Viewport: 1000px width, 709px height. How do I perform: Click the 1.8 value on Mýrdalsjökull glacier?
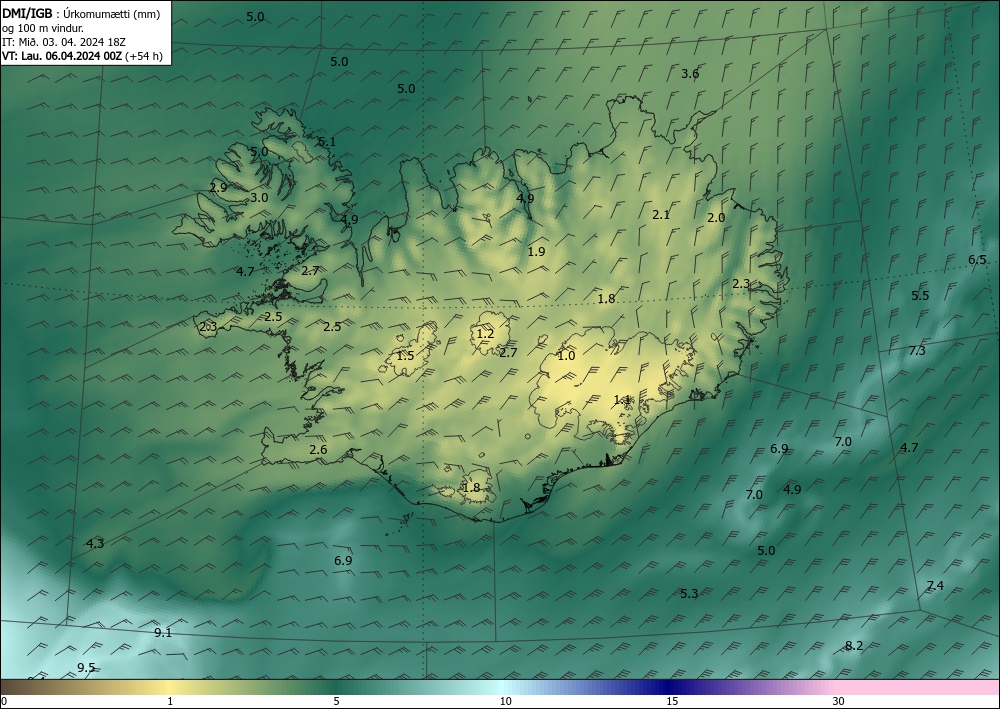click(x=471, y=488)
